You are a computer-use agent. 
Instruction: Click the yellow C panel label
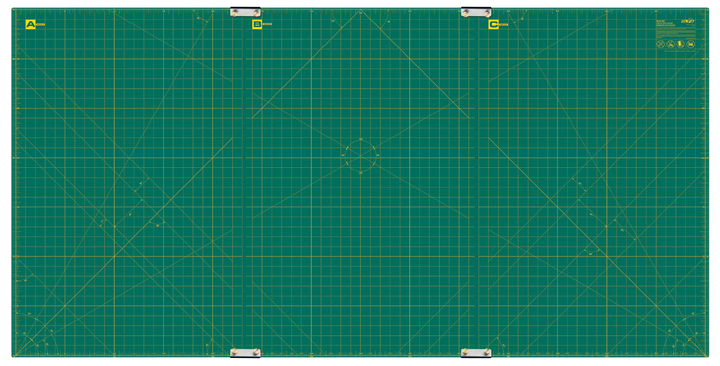[x=494, y=24]
